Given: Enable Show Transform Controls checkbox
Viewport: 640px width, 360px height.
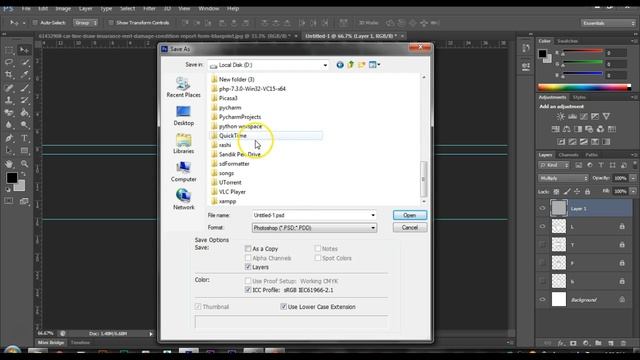Looking at the screenshot, I should pos(111,23).
